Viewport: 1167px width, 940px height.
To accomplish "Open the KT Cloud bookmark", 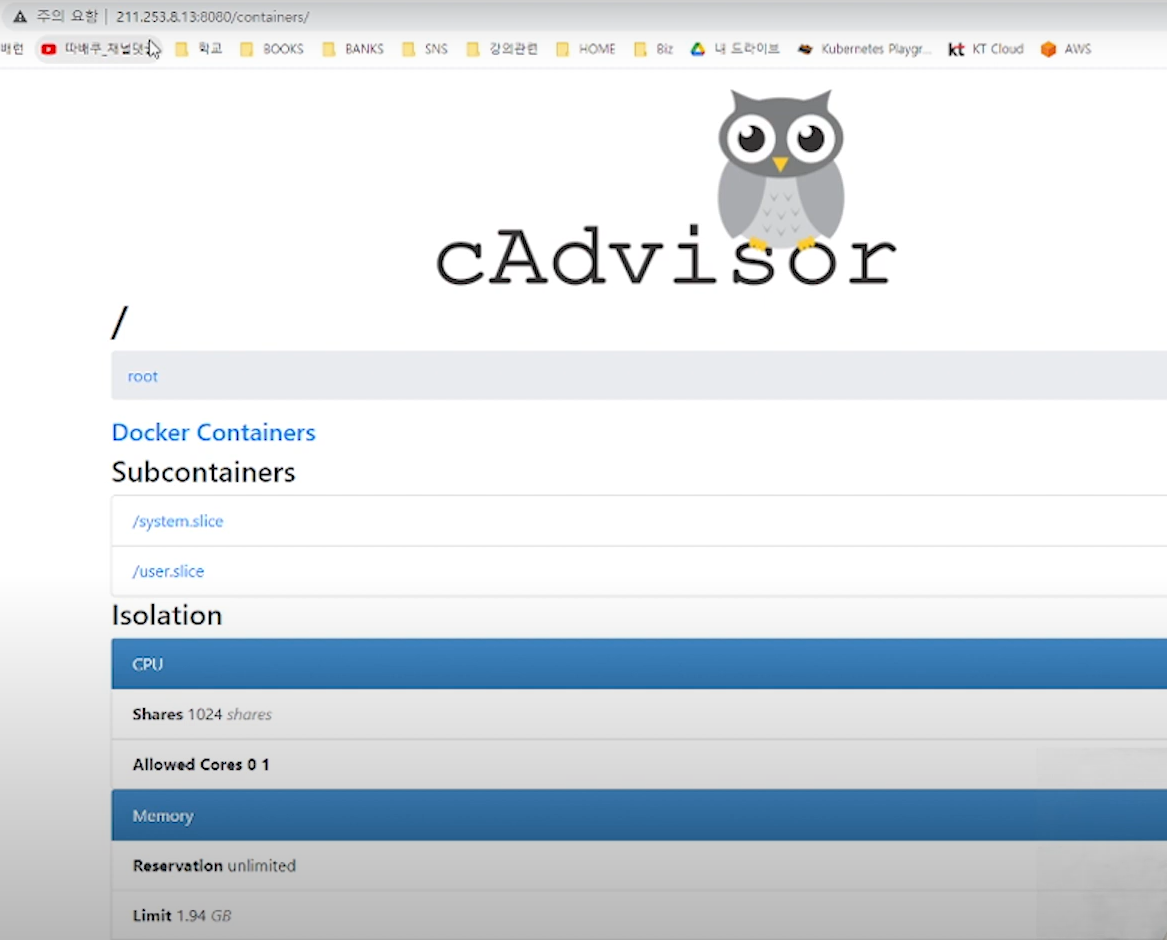I will [985, 49].
